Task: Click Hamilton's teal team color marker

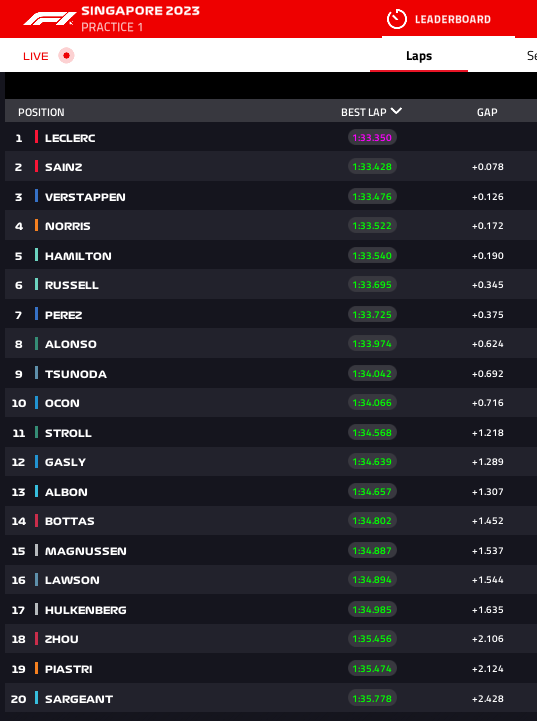Action: 36,255
